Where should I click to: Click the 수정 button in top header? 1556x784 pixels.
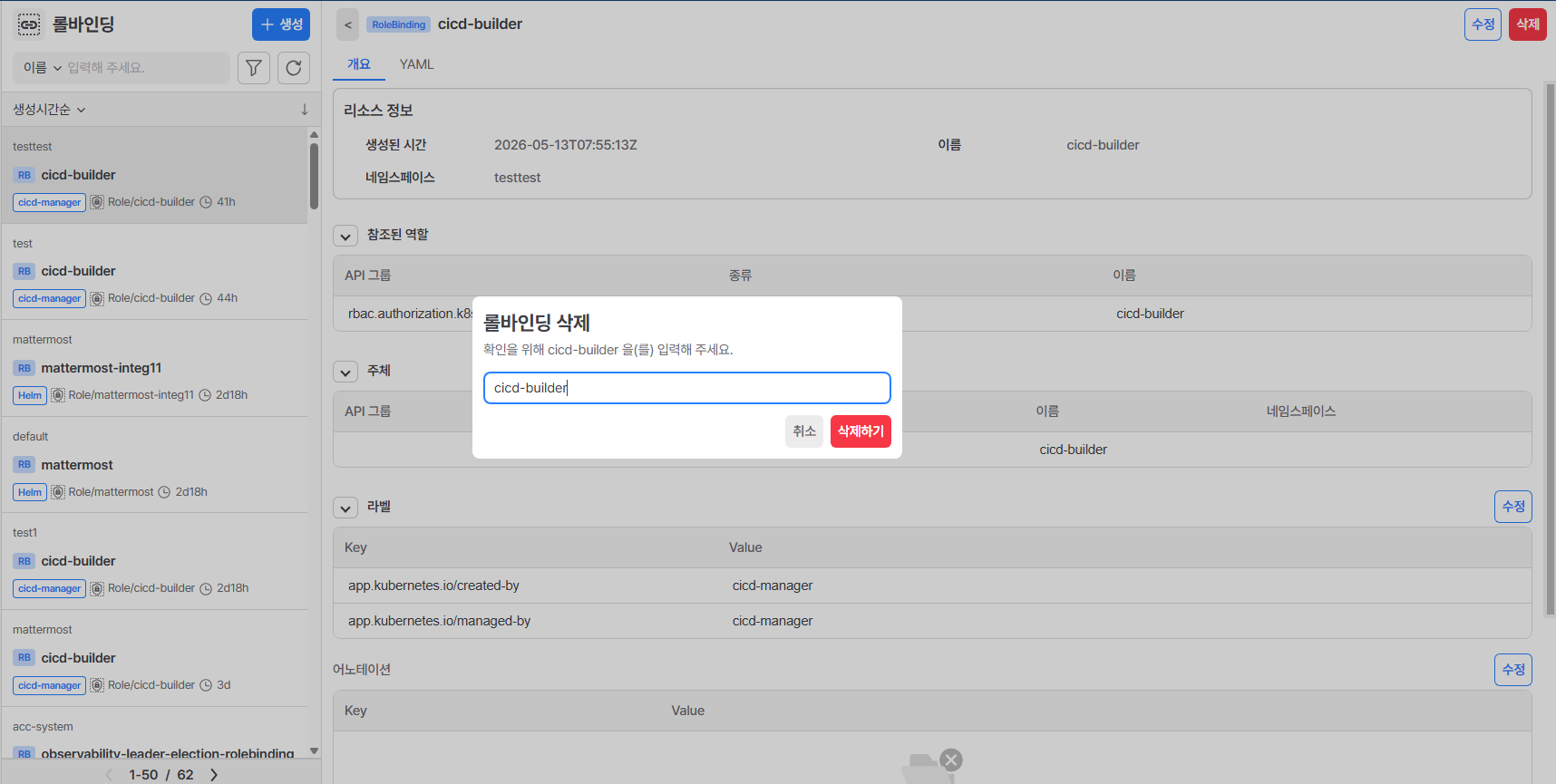[x=1483, y=24]
